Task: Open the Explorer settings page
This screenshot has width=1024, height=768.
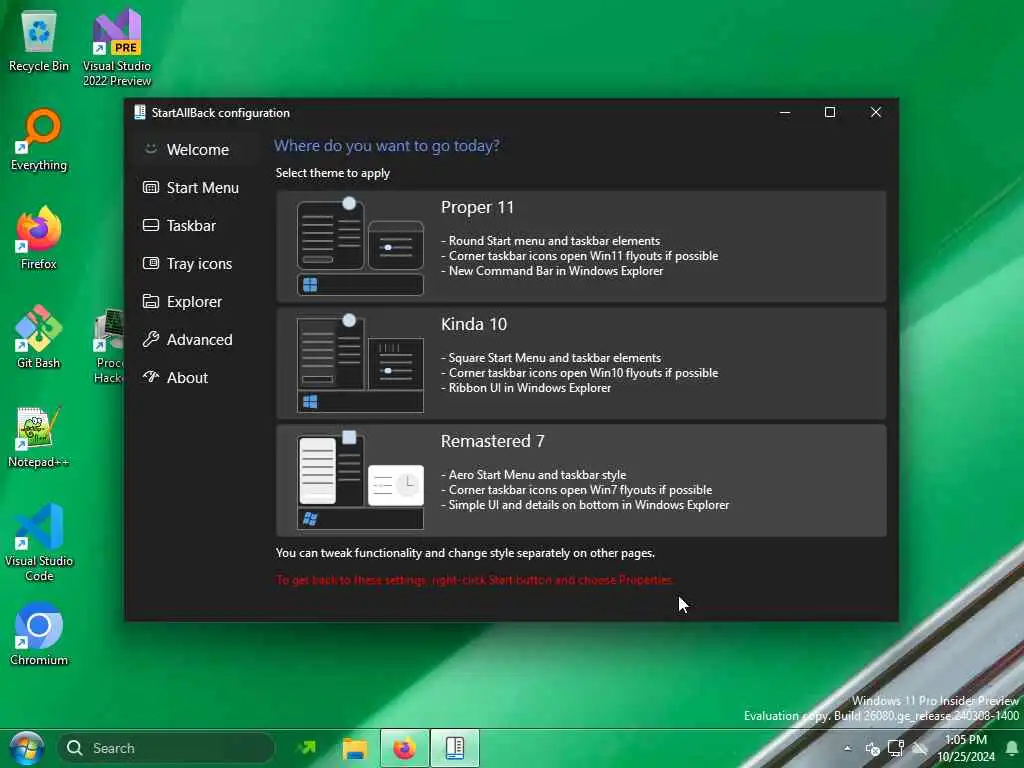Action: 197,302
